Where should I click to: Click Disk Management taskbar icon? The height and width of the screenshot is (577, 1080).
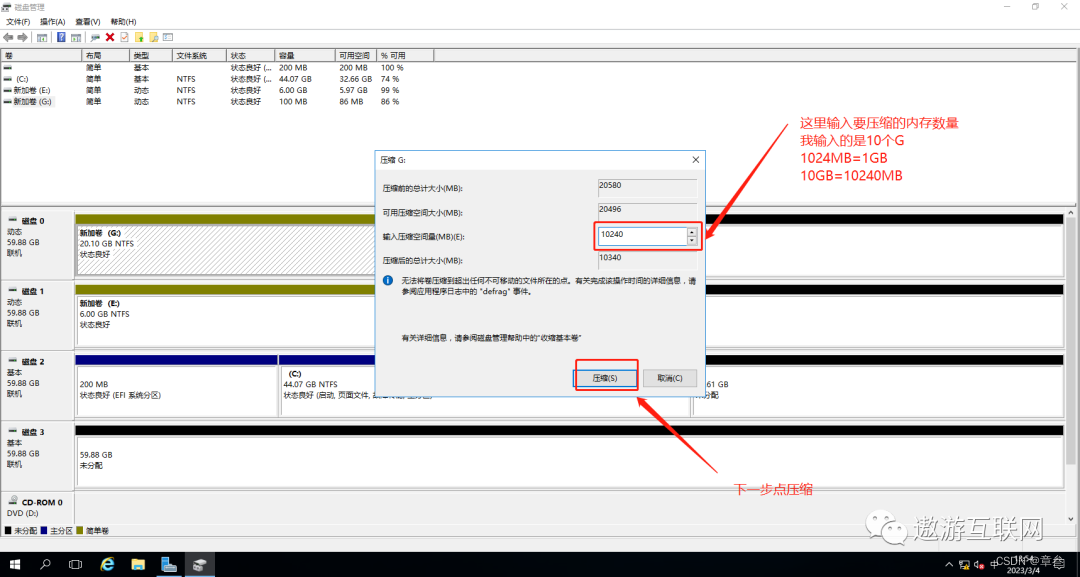(x=200, y=565)
